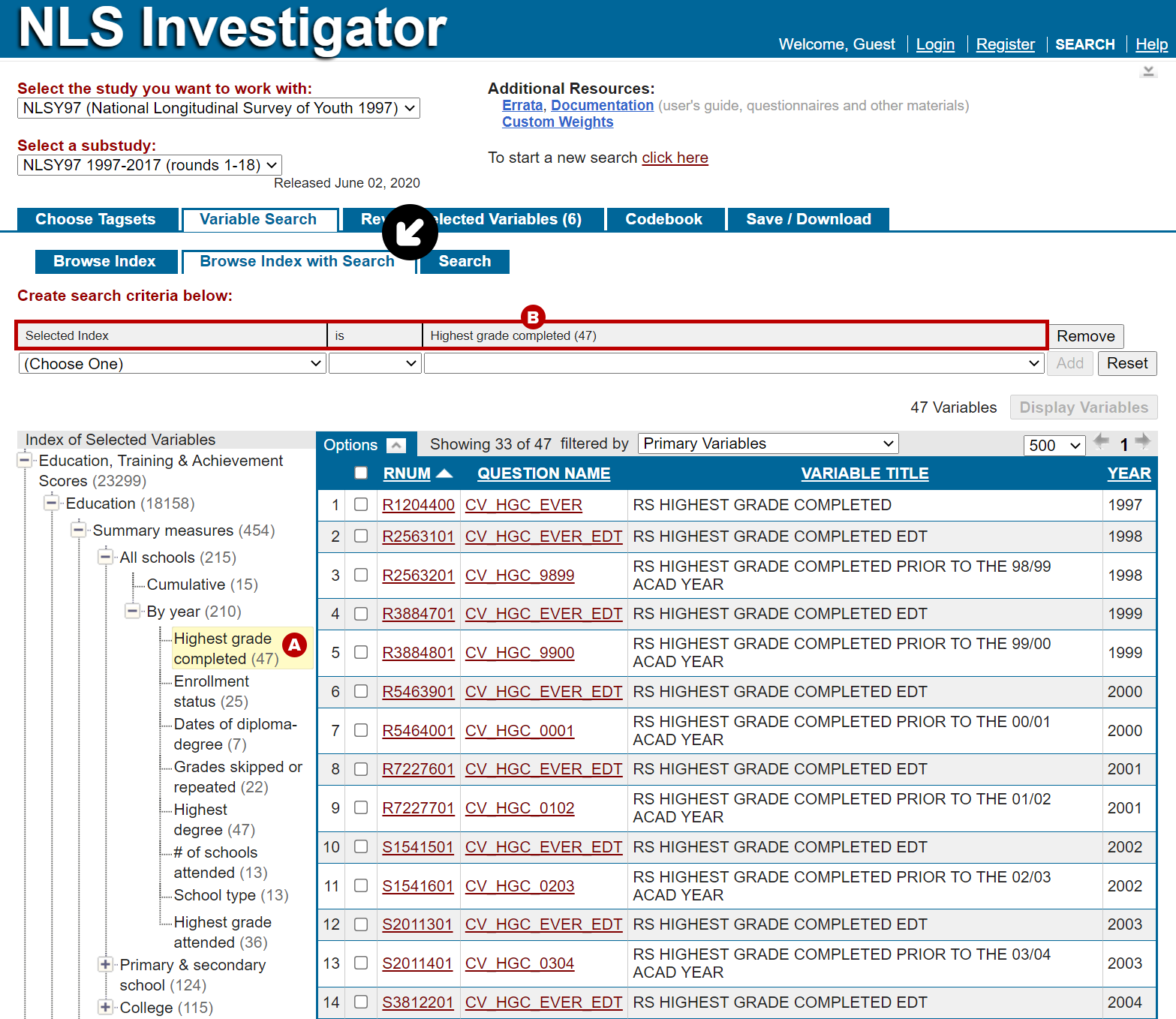This screenshot has width=1176, height=1019.
Task: Click the Display Variables button
Action: (x=1084, y=407)
